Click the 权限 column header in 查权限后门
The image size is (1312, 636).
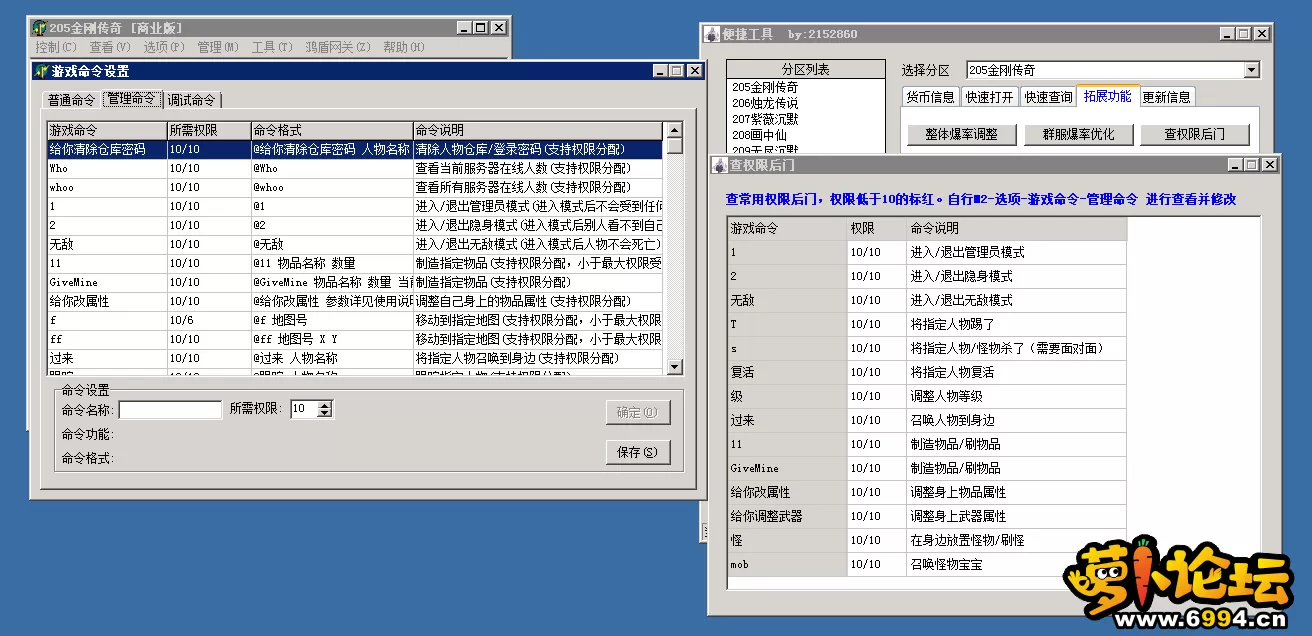coord(877,228)
